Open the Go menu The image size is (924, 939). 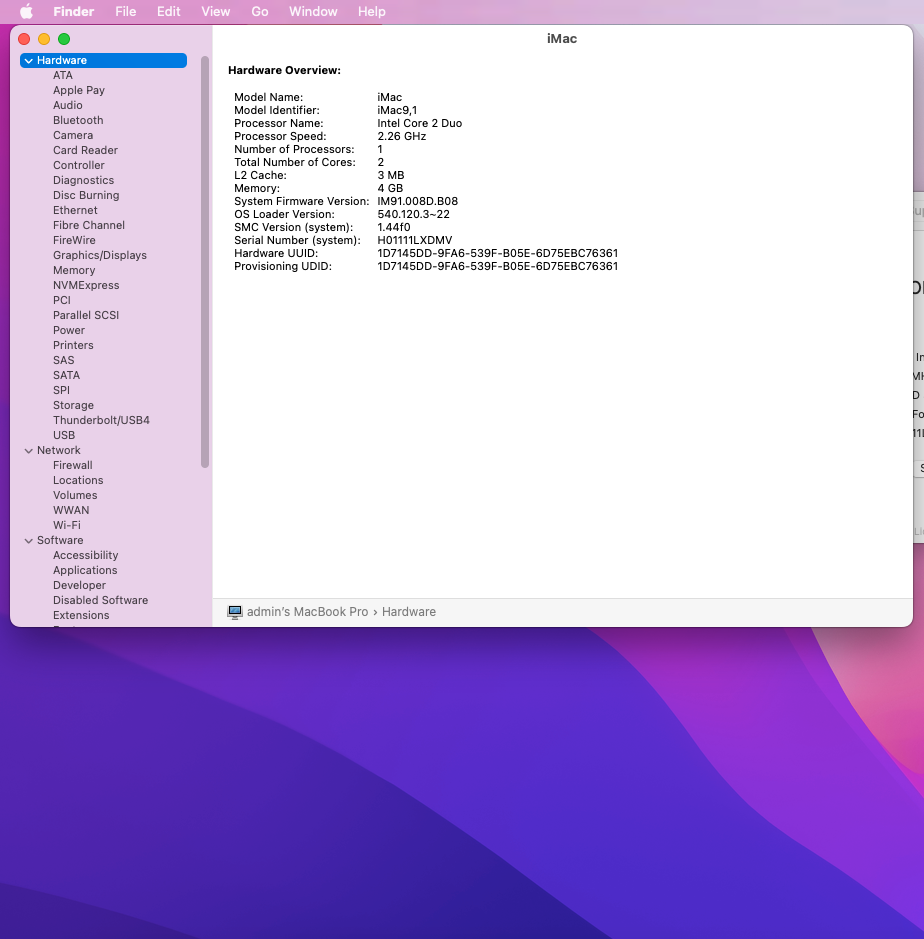click(260, 11)
